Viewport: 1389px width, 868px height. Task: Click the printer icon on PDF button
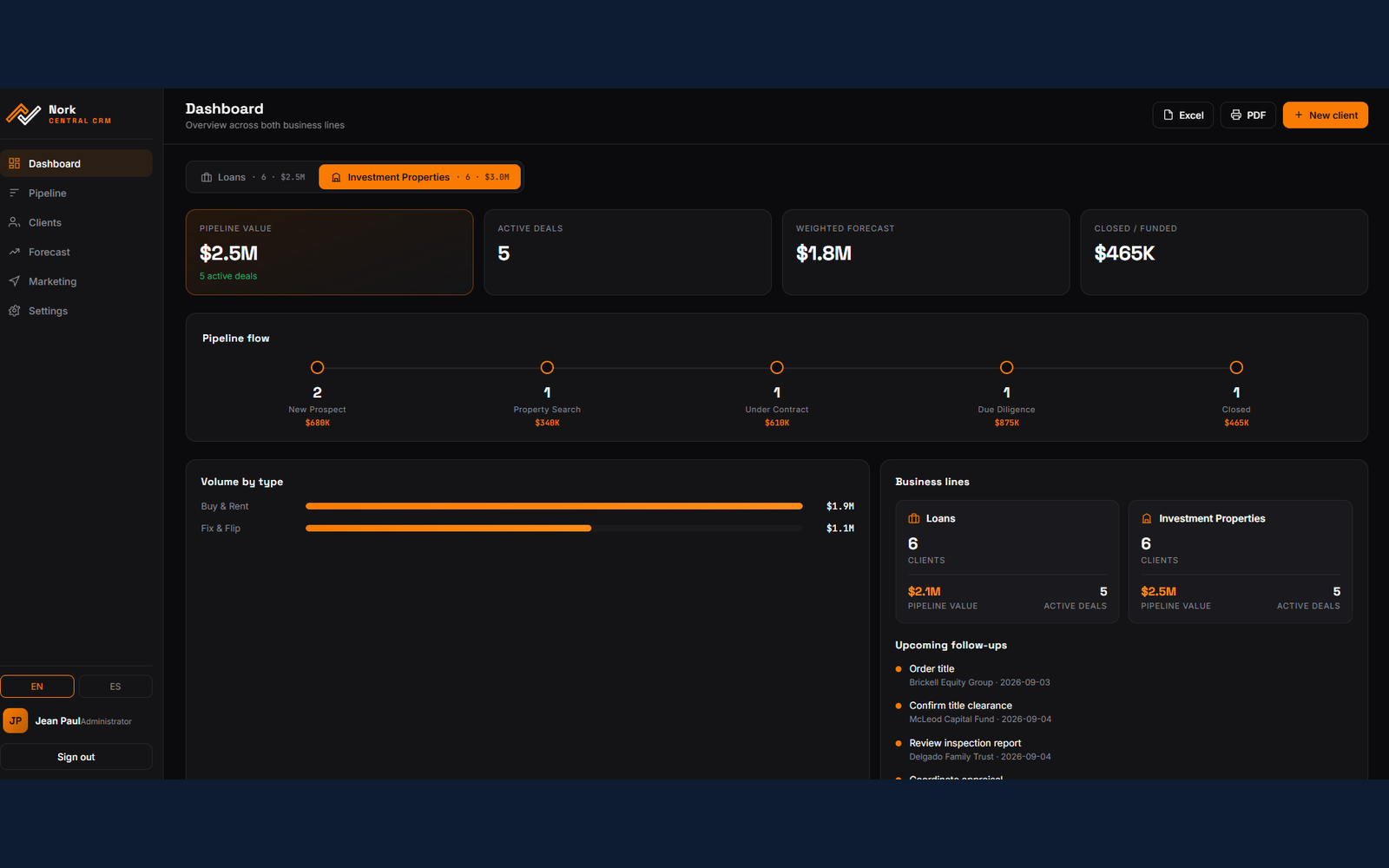pos(1236,115)
